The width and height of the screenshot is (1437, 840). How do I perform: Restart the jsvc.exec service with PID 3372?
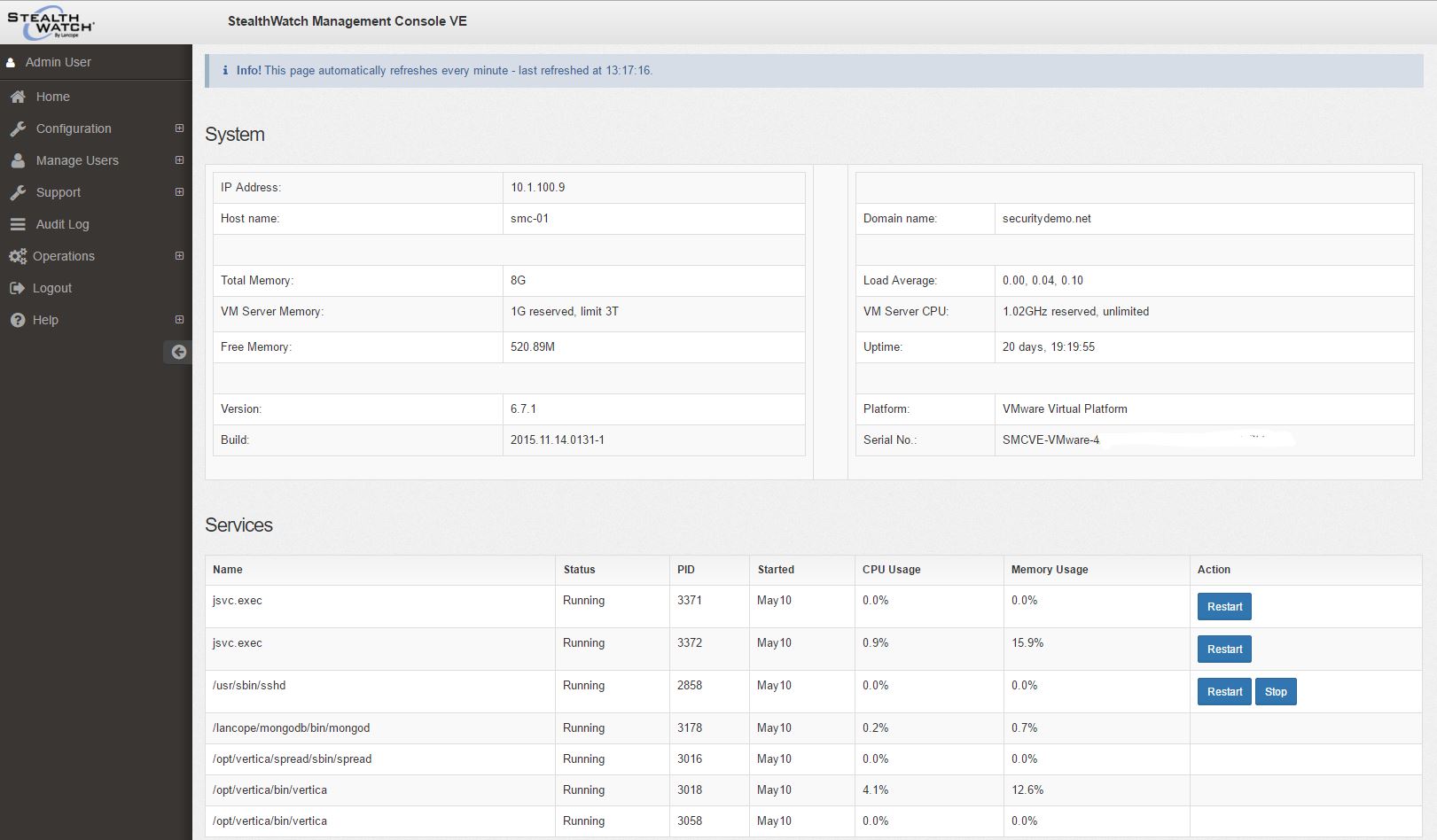[1224, 649]
